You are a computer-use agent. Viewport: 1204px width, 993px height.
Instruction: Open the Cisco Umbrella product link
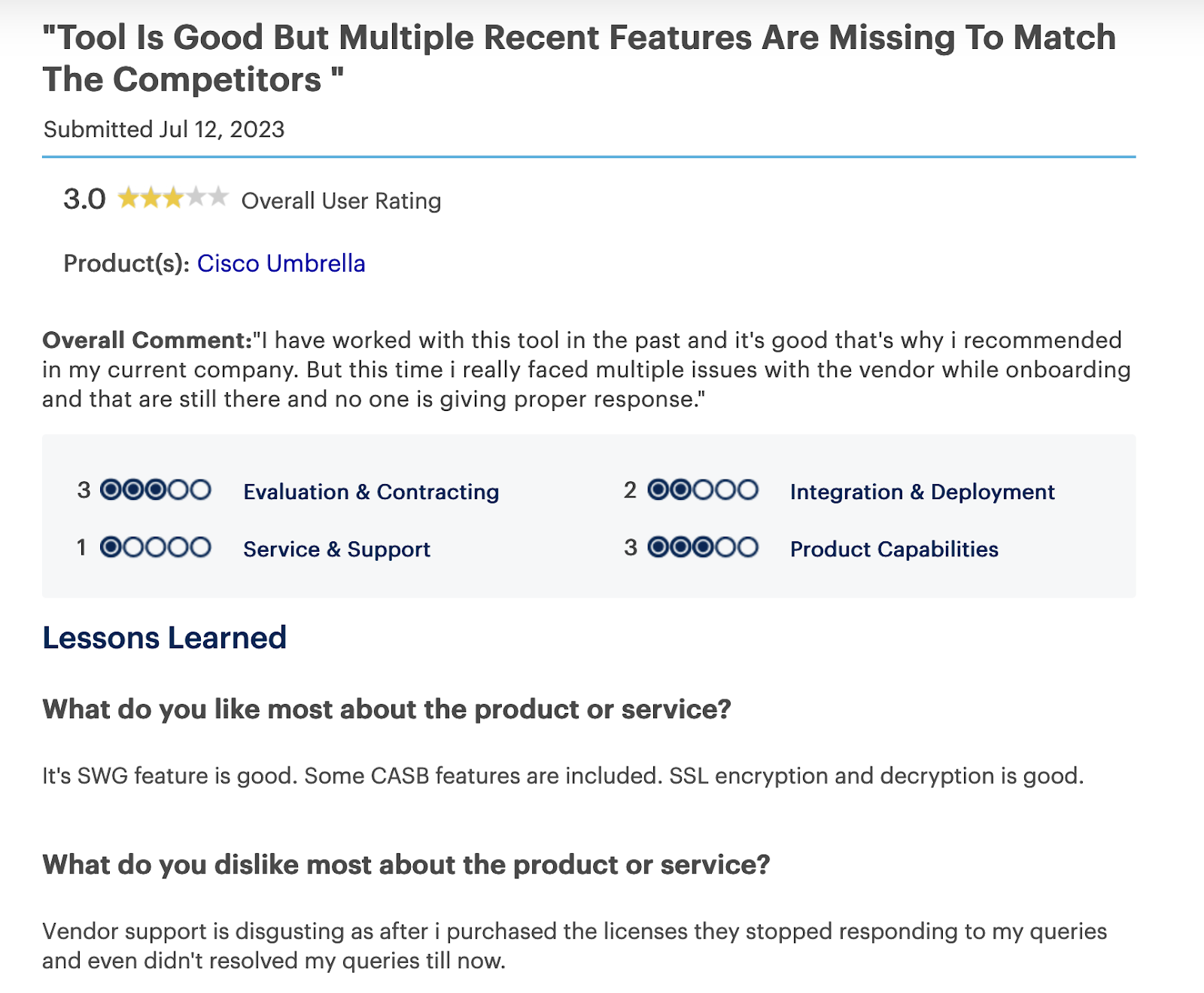point(281,263)
